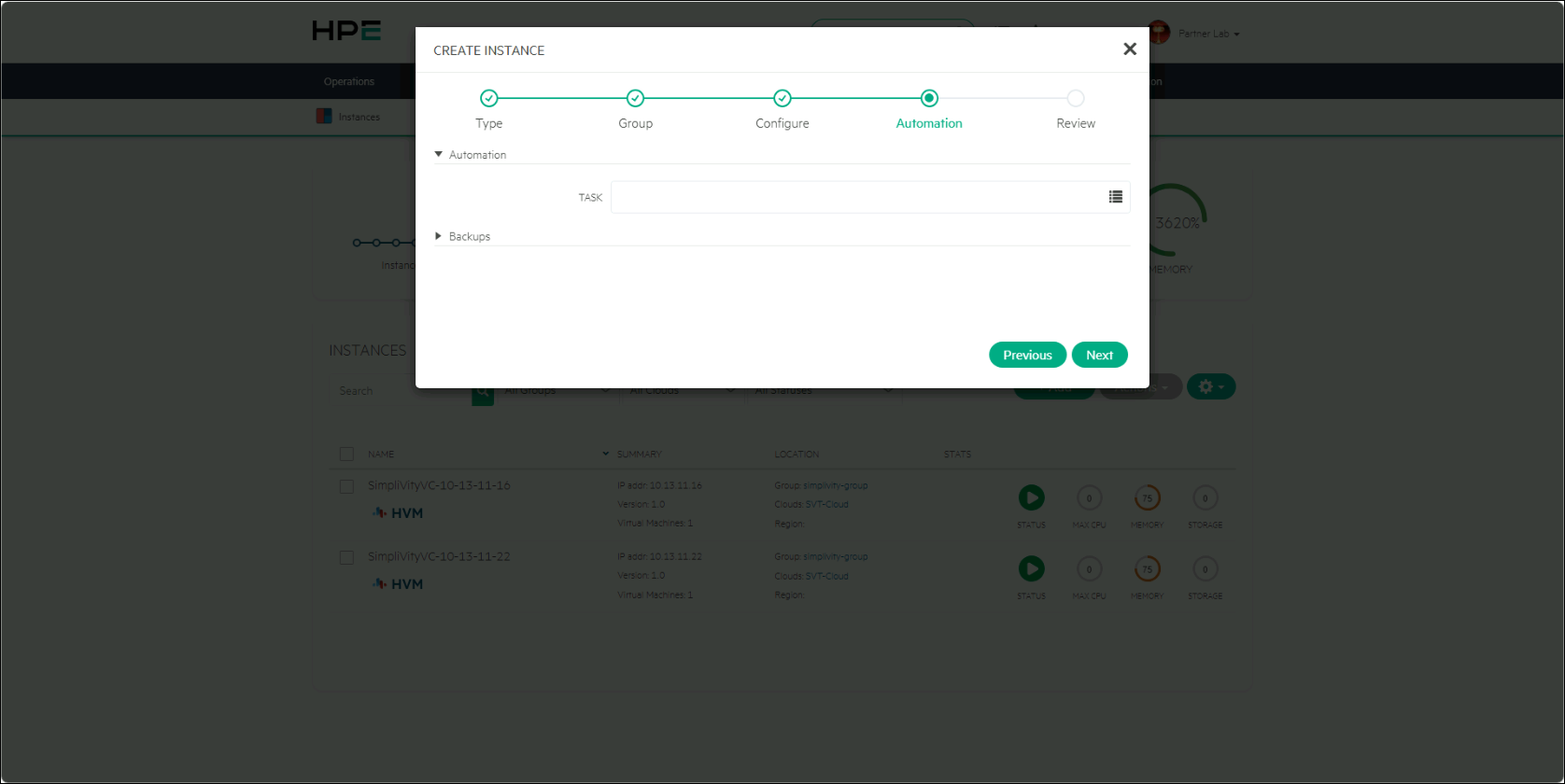The width and height of the screenshot is (1565, 784).
Task: Click IP addr 10.13.11.22 text
Action: pos(659,556)
